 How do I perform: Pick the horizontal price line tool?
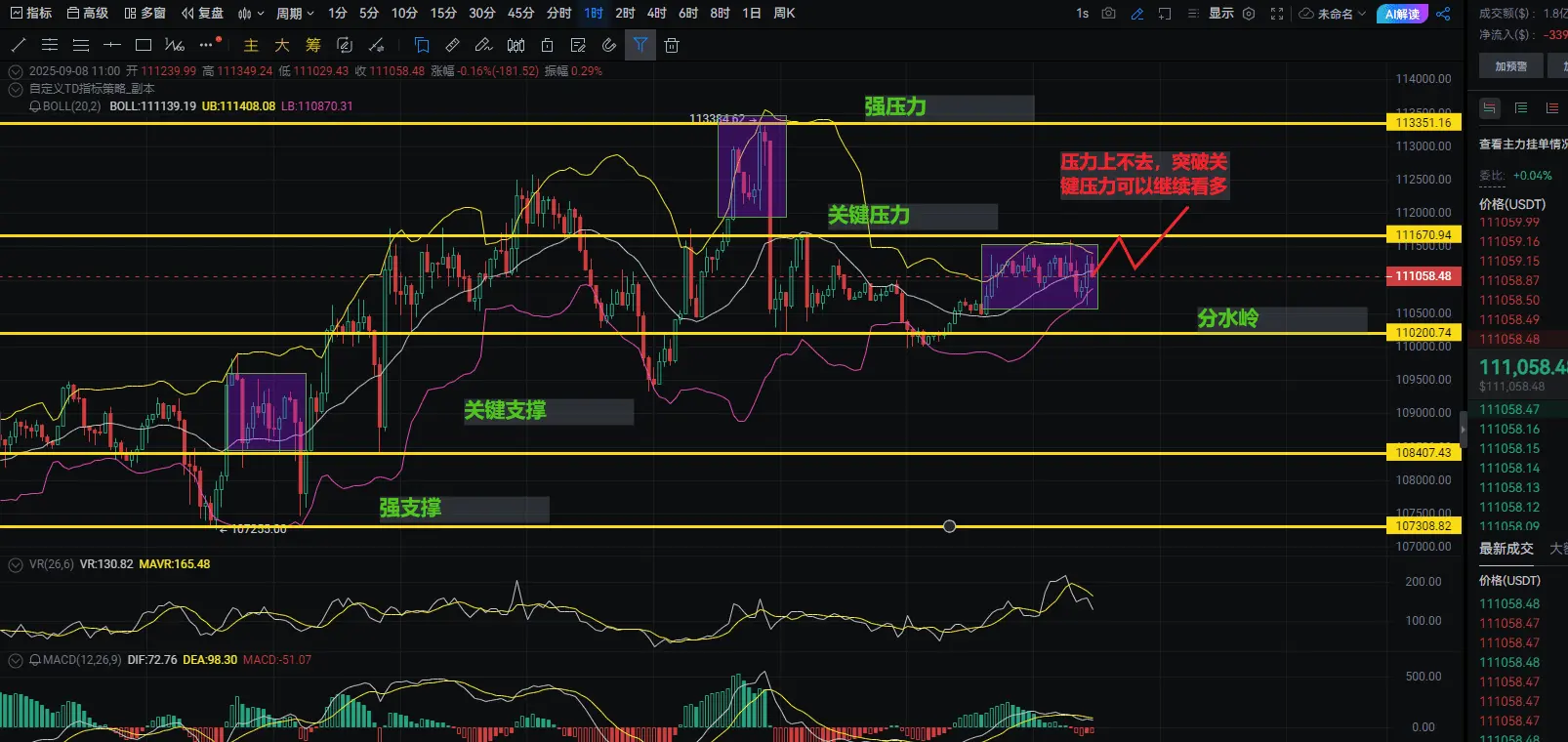112,45
